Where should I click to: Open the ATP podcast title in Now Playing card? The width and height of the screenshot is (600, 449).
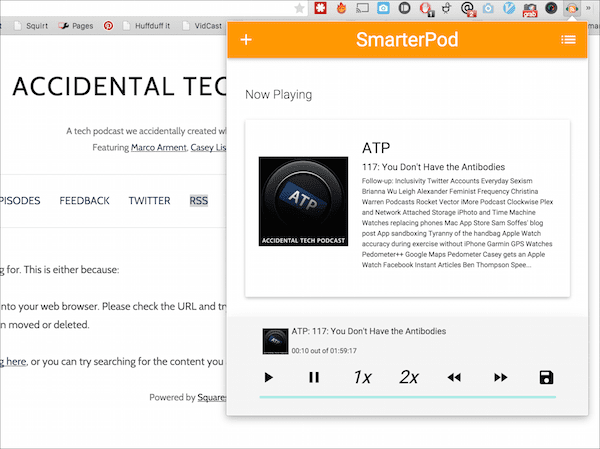(376, 148)
